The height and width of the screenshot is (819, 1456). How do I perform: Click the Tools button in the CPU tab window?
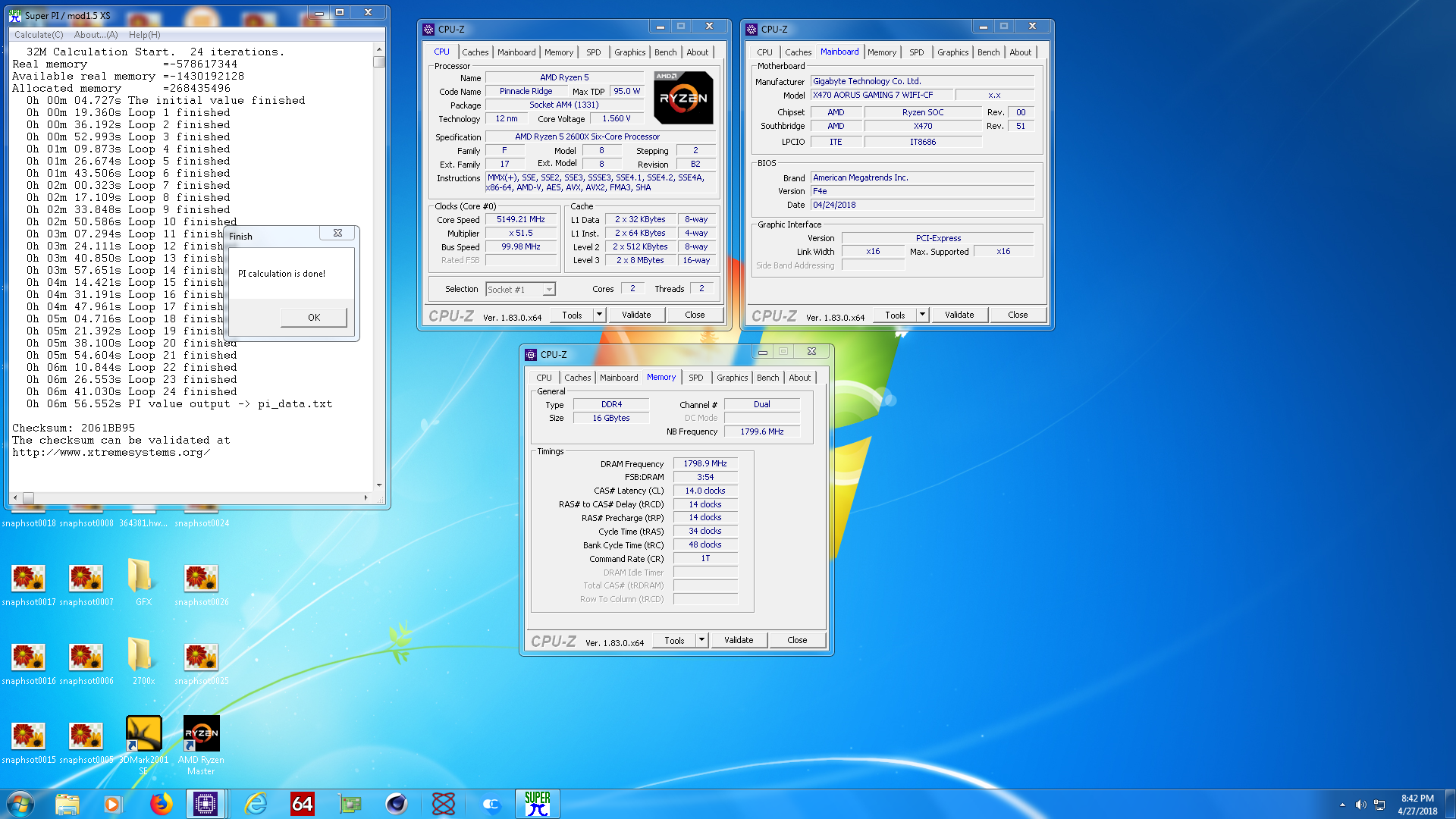click(572, 315)
